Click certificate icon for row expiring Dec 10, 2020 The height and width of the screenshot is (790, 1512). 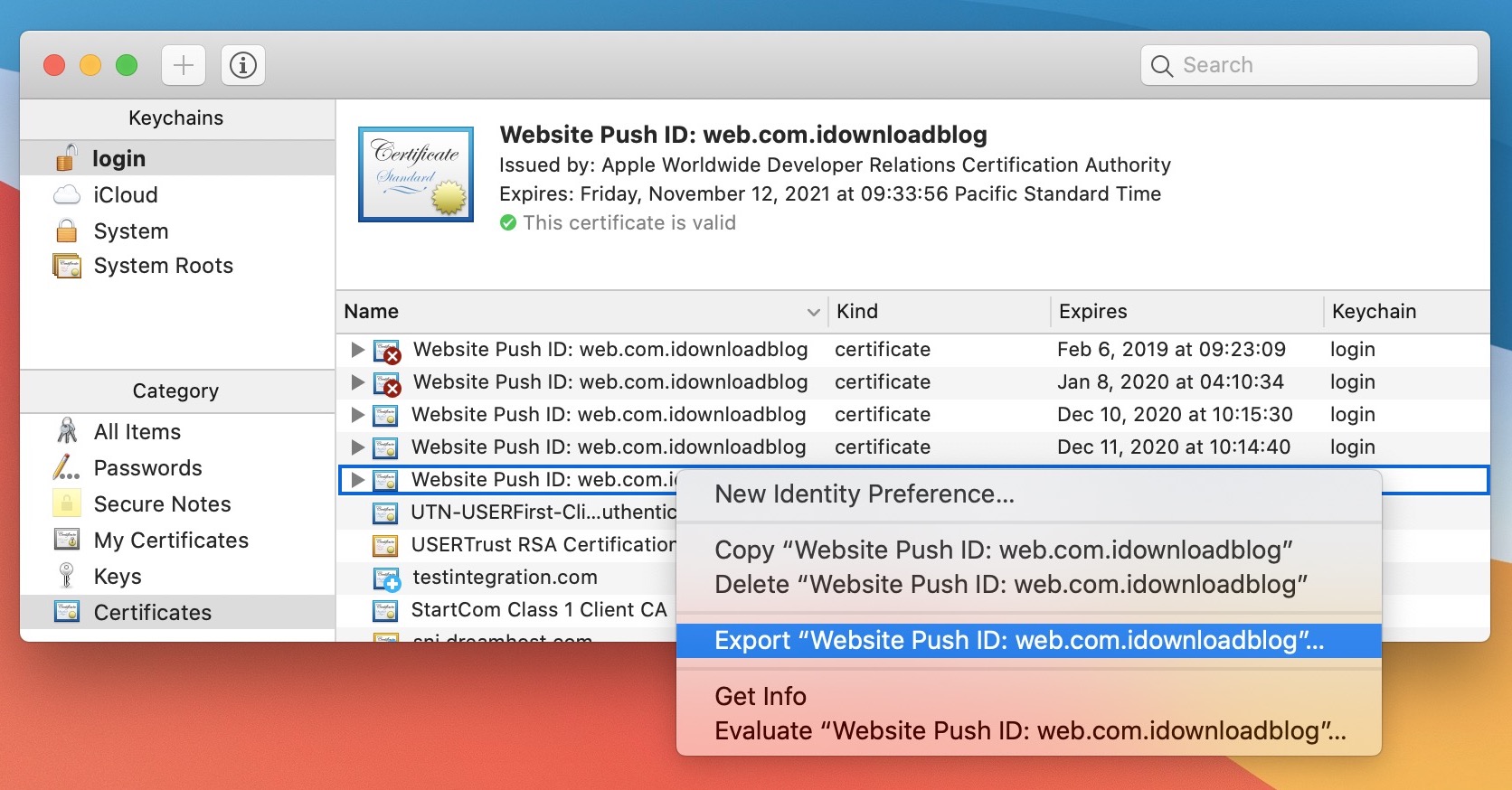[x=385, y=415]
